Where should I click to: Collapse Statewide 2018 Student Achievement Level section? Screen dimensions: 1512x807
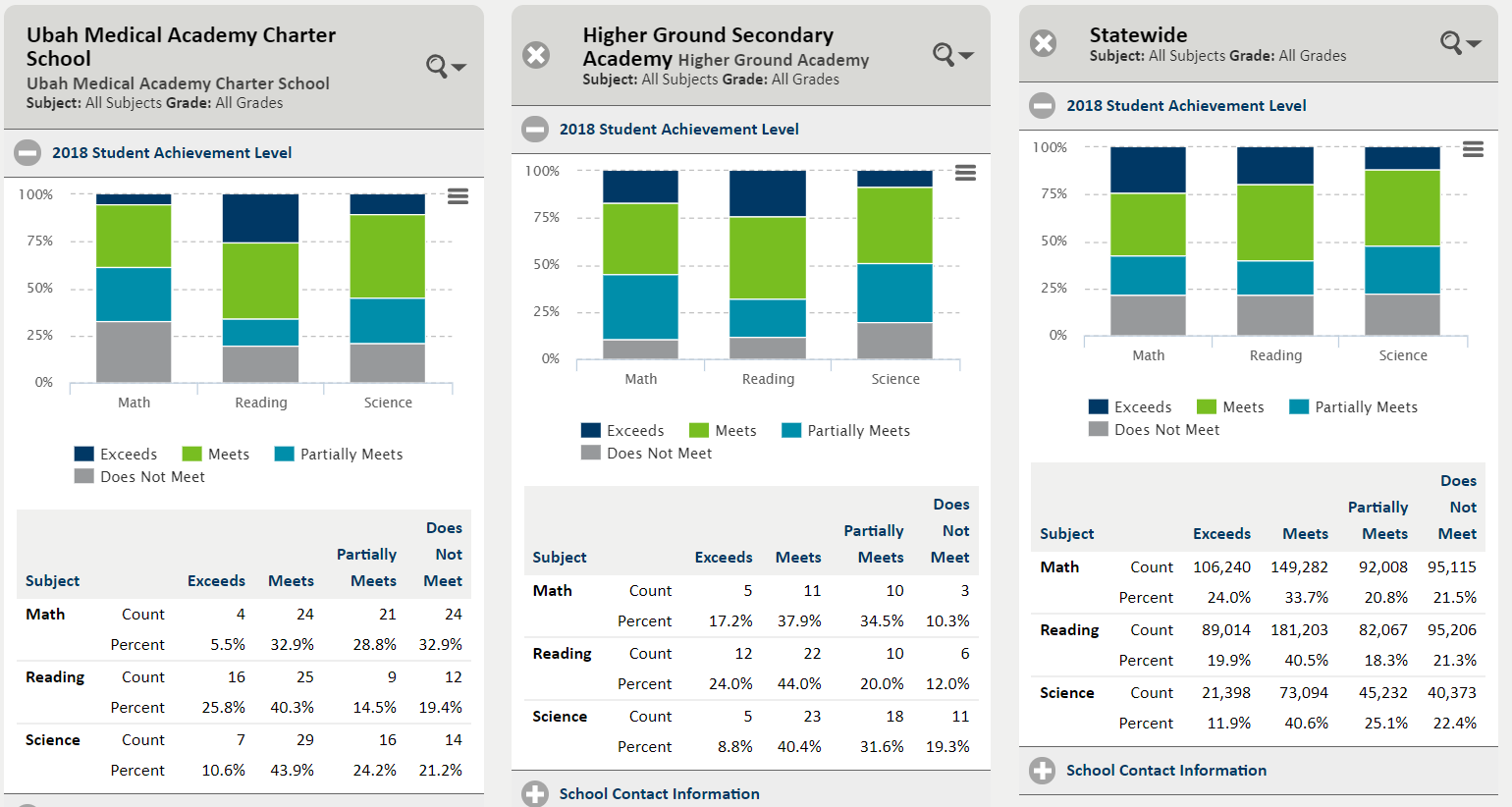point(1043,106)
